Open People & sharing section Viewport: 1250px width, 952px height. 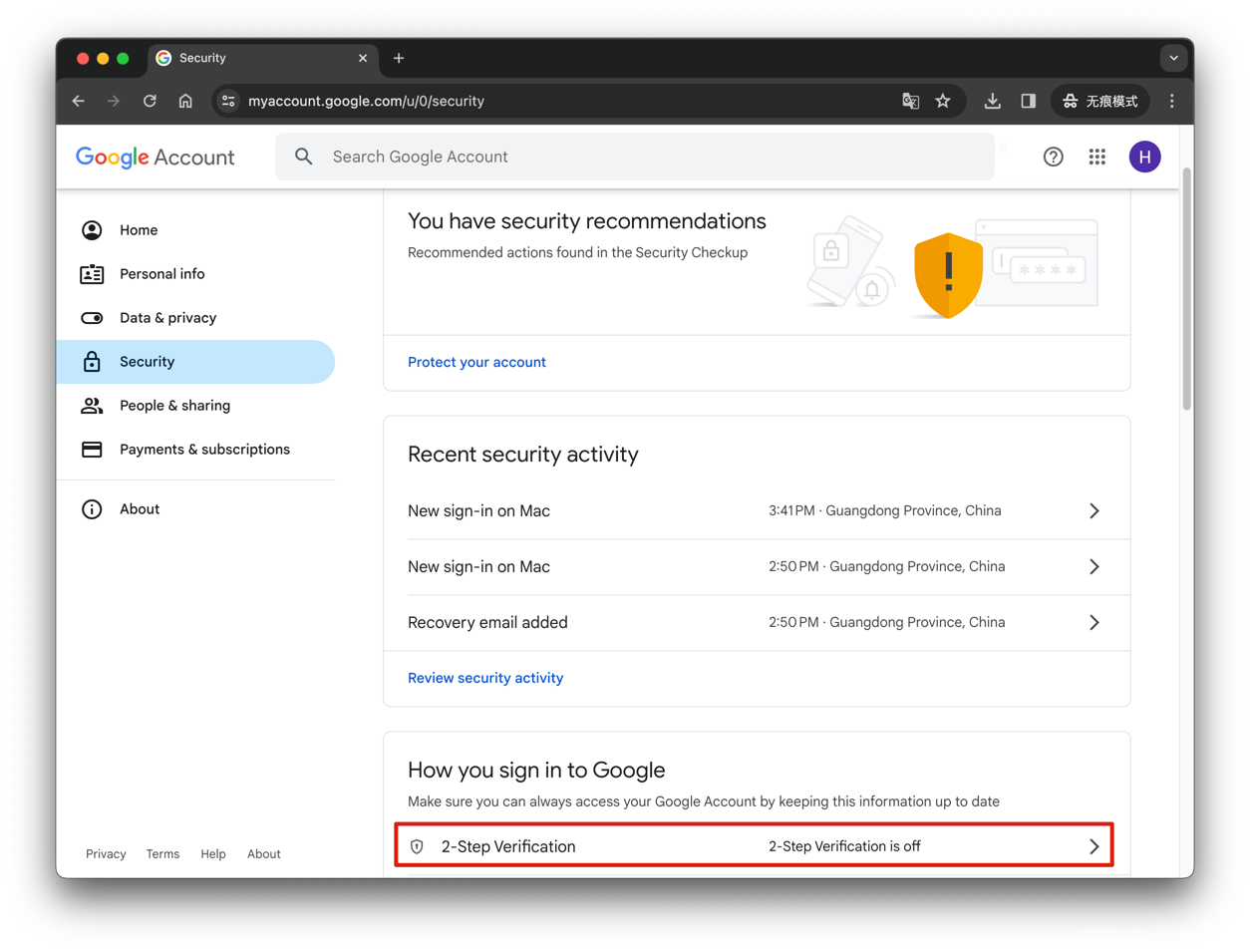(195, 406)
